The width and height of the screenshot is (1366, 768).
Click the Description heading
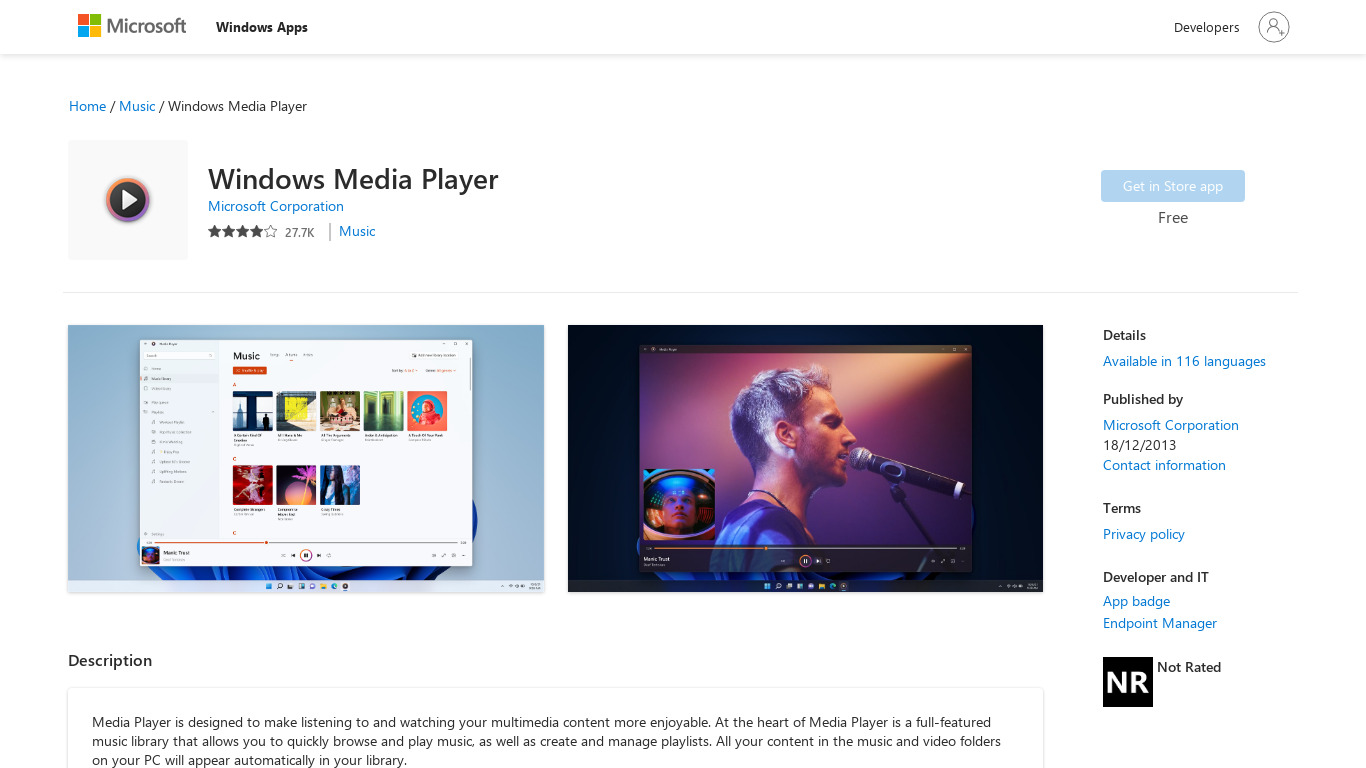click(x=110, y=660)
